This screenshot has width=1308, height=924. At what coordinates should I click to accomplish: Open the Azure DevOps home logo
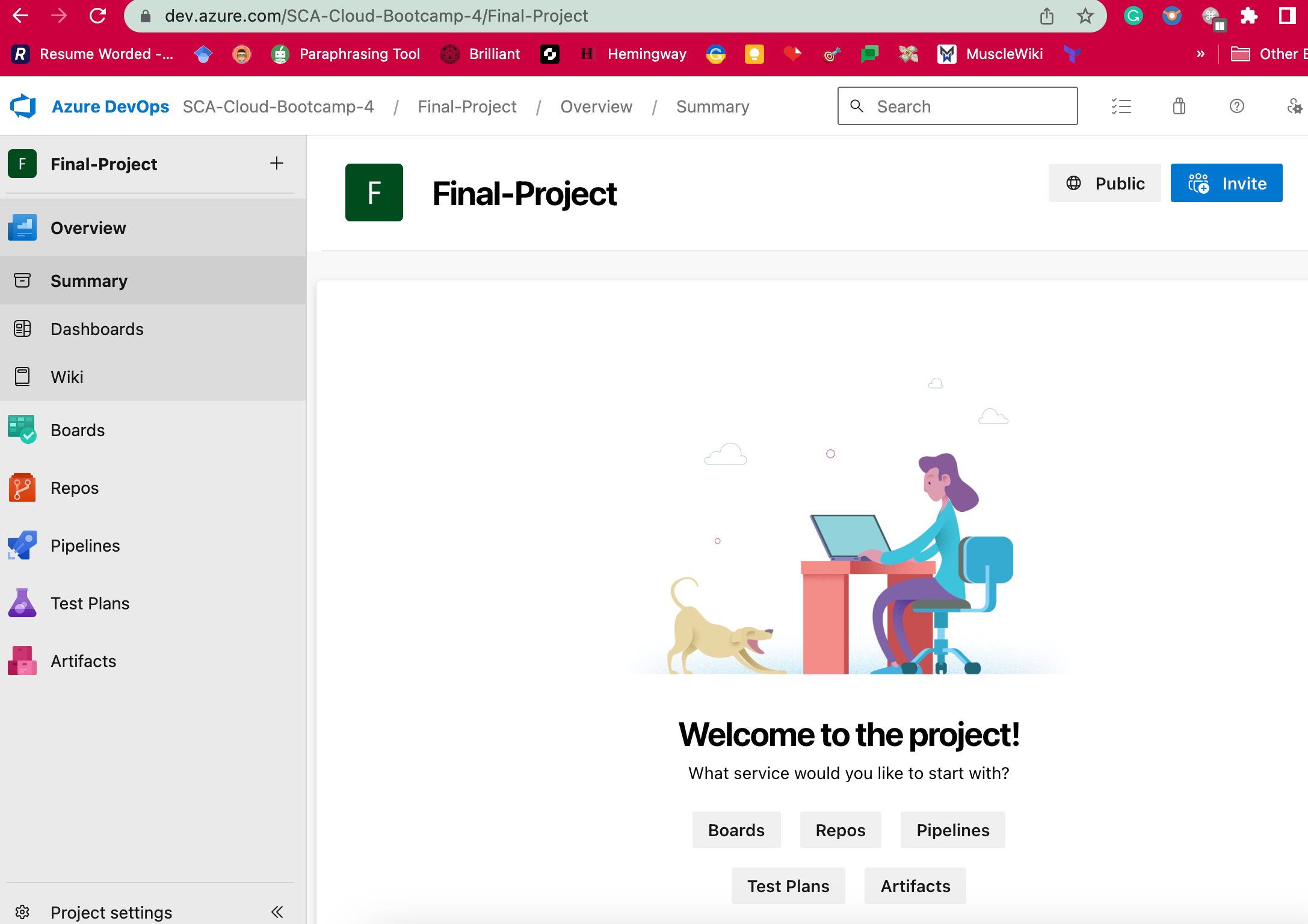click(x=22, y=106)
